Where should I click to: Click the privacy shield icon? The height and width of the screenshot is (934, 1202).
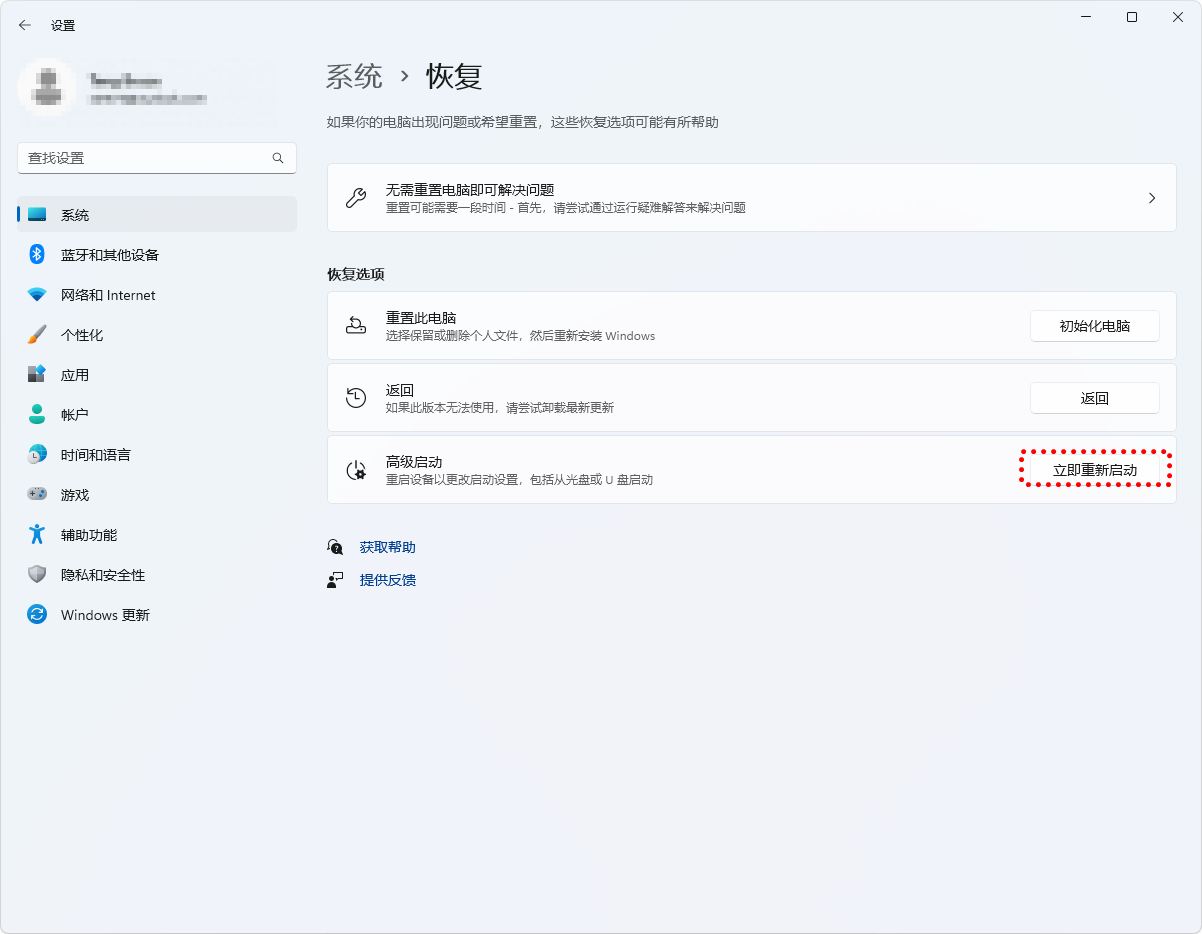click(x=37, y=575)
